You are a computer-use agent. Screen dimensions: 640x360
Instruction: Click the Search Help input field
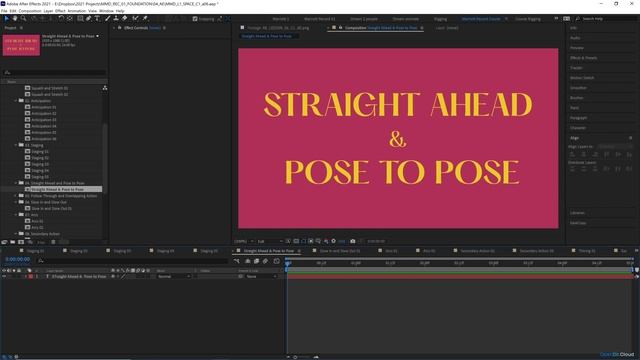[x=606, y=19]
